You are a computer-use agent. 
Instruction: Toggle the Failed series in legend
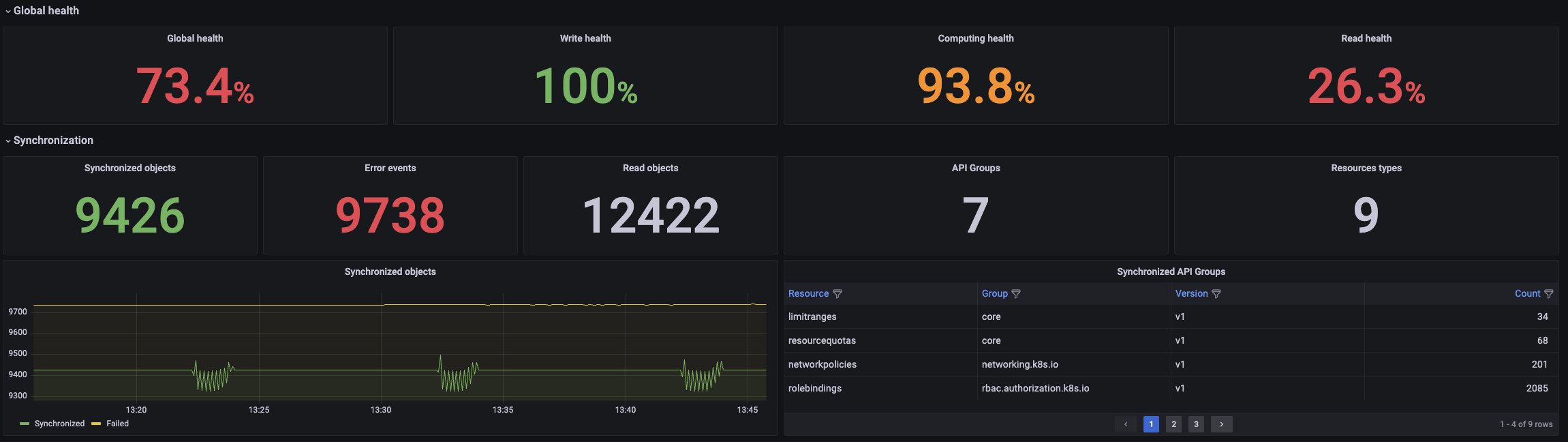[x=117, y=424]
